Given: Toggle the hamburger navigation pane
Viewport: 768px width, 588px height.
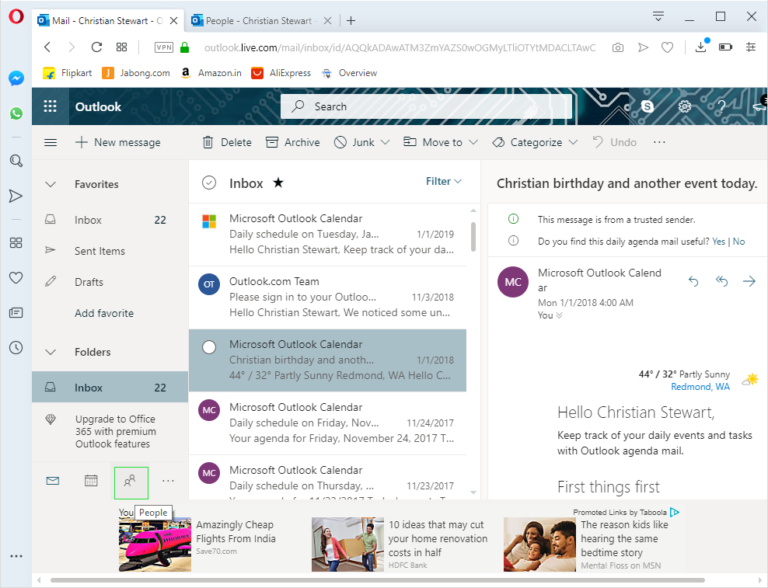Looking at the screenshot, I should pos(51,142).
